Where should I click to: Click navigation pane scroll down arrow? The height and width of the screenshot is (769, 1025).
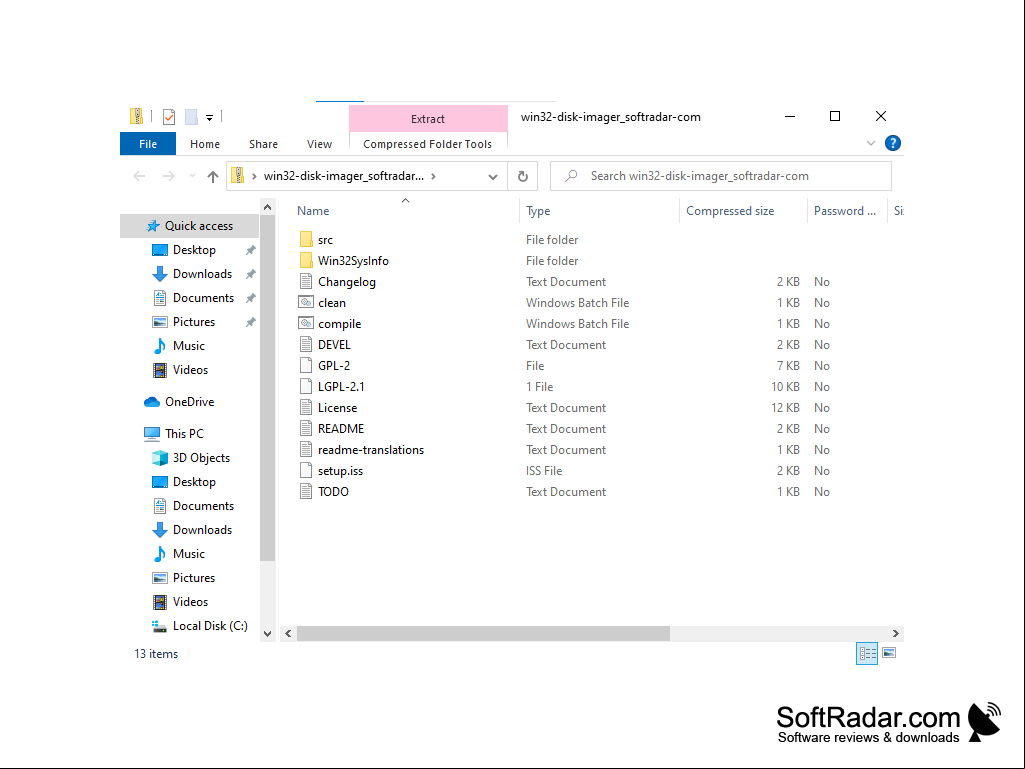click(x=267, y=634)
